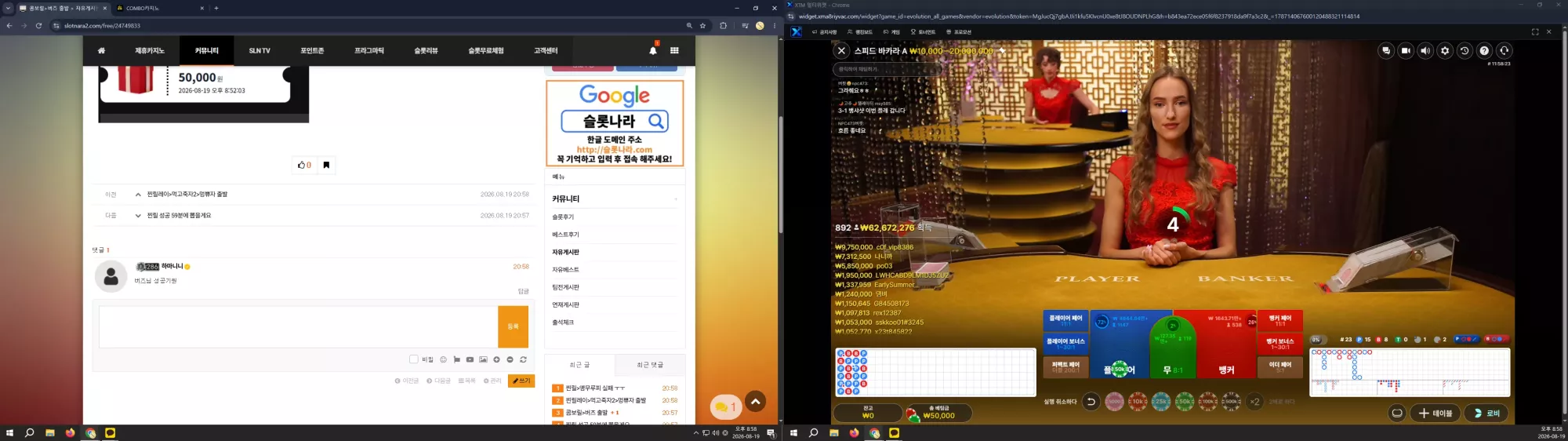Open the home icon in site navigation
Viewport: 1568px width, 441px height.
pos(101,50)
